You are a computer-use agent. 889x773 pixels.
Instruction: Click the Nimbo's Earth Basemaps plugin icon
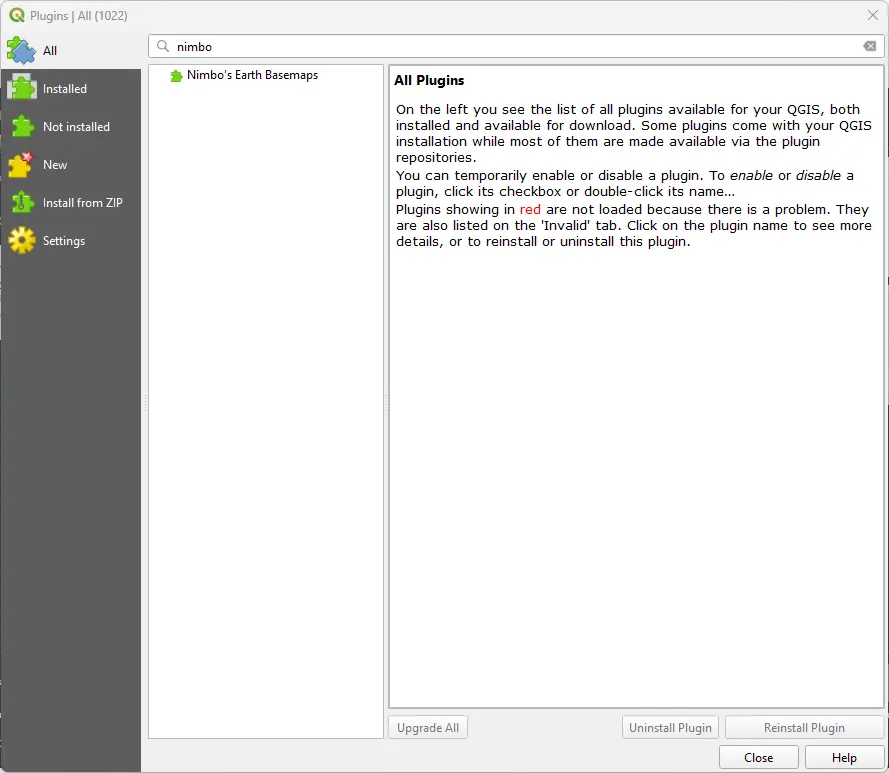176,75
